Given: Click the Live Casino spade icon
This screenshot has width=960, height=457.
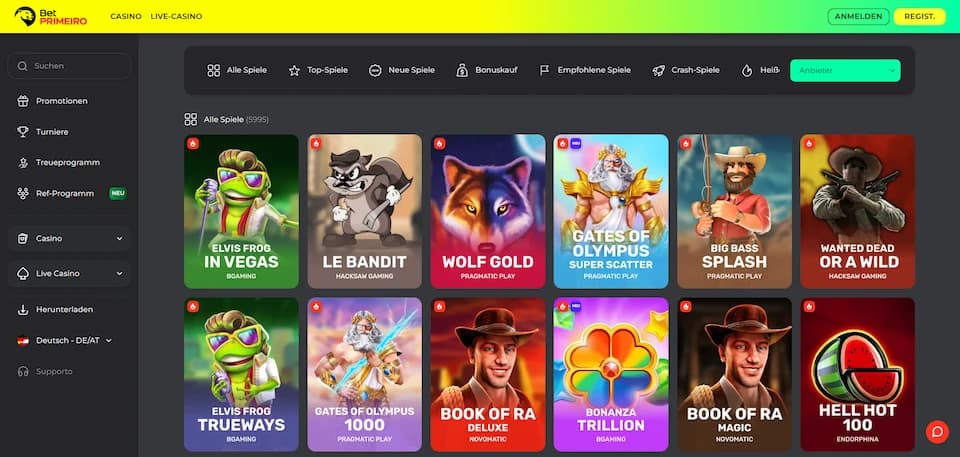Looking at the screenshot, I should tap(23, 273).
